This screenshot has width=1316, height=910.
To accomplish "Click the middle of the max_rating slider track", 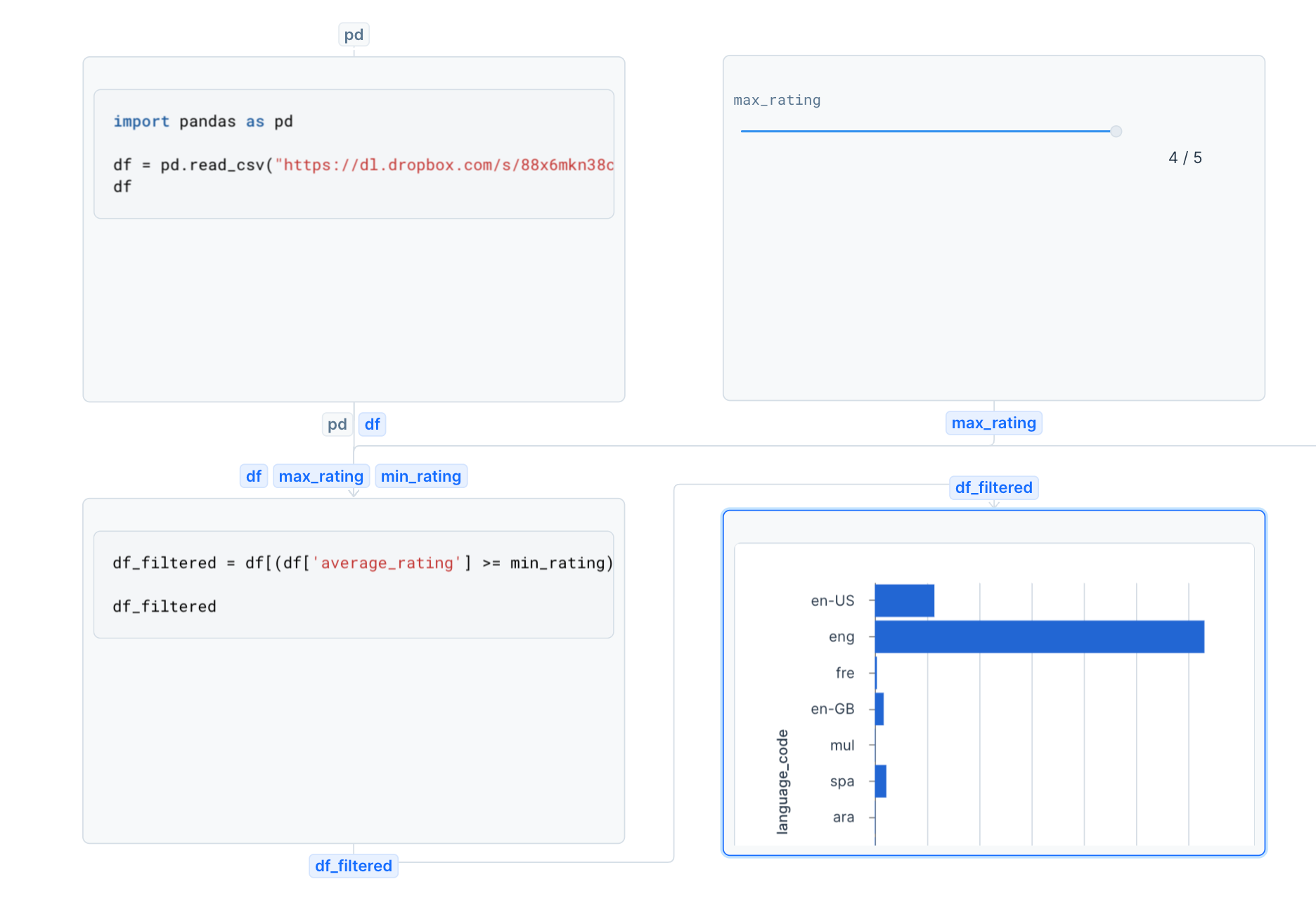I will tap(928, 132).
